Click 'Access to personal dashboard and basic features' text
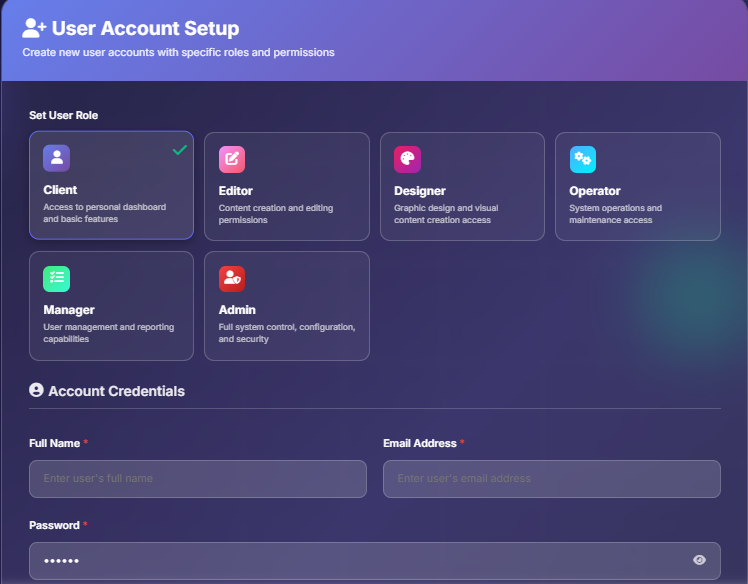Image resolution: width=748 pixels, height=584 pixels. point(104,213)
